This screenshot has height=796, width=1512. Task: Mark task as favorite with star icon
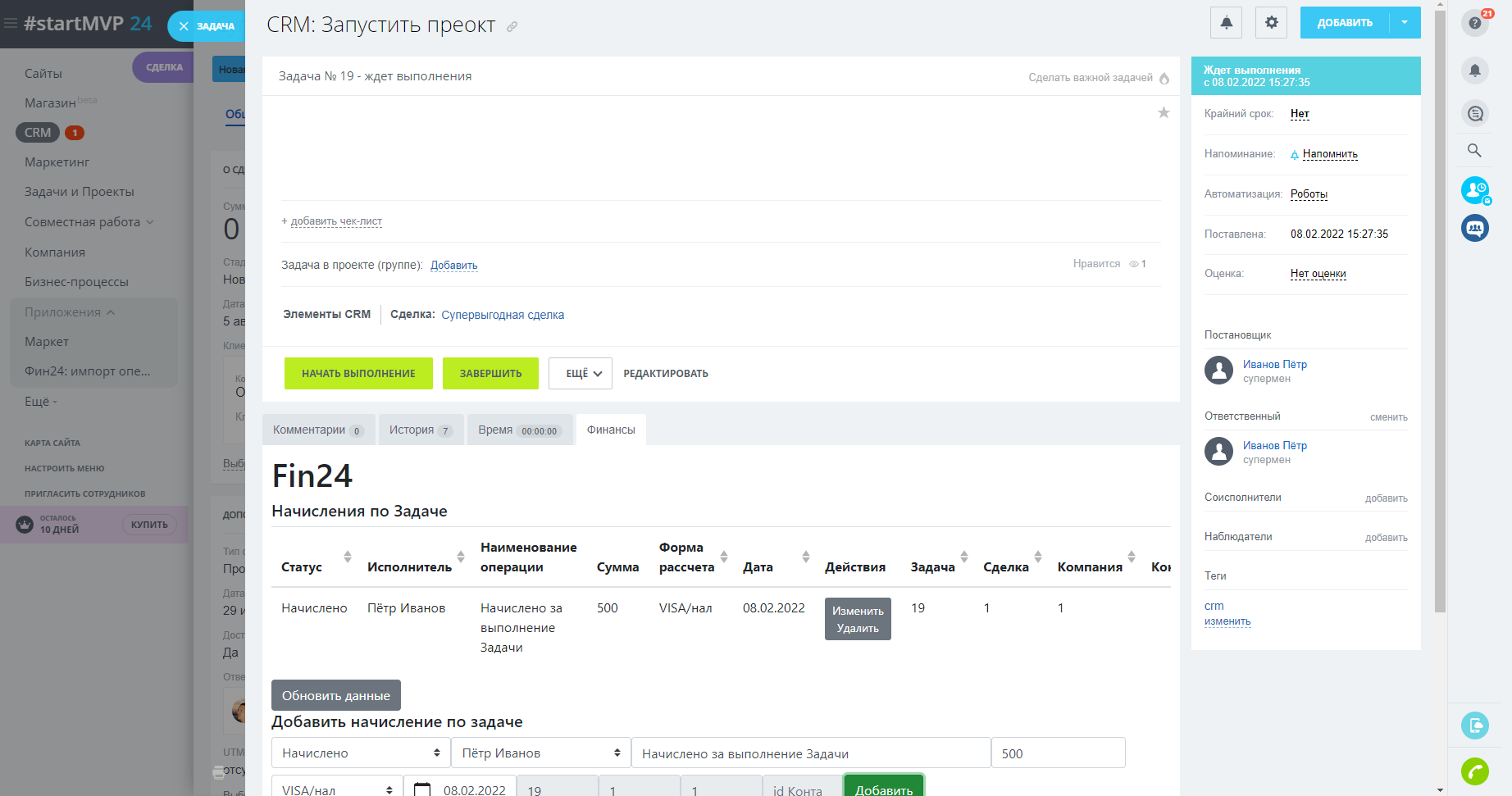click(1163, 113)
